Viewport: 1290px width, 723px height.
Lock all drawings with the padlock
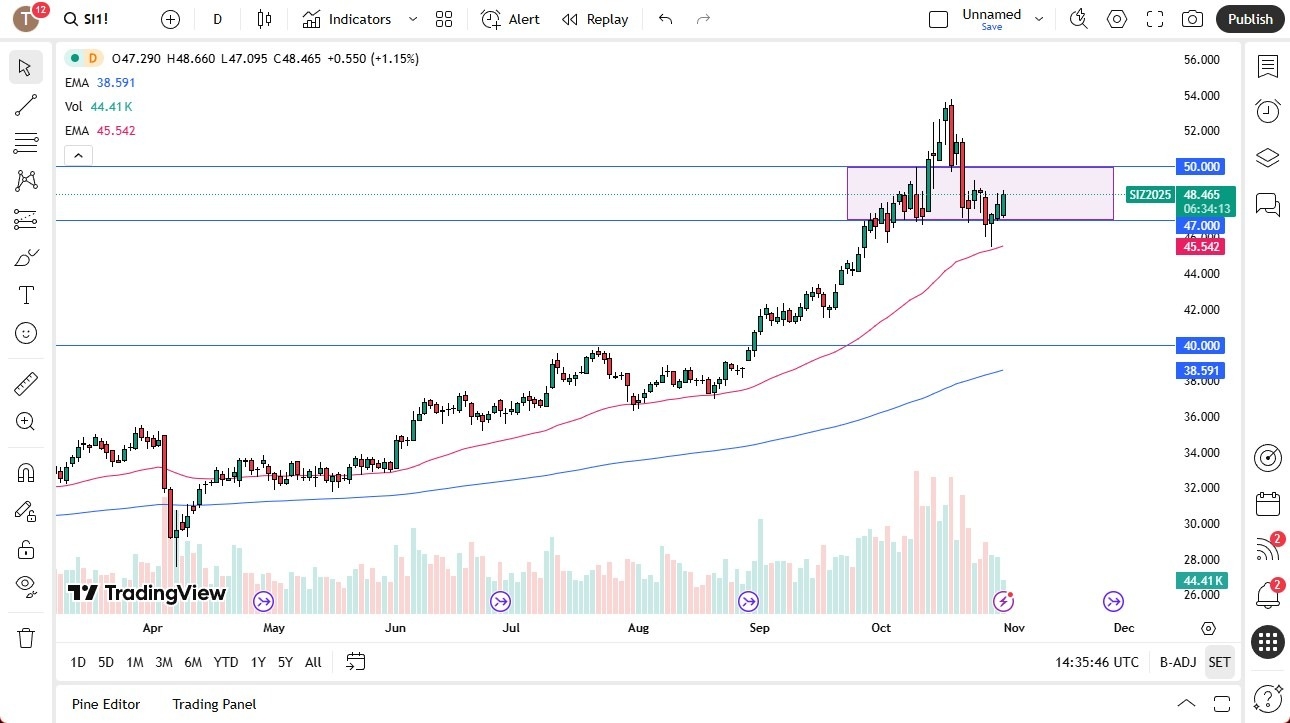(x=26, y=549)
